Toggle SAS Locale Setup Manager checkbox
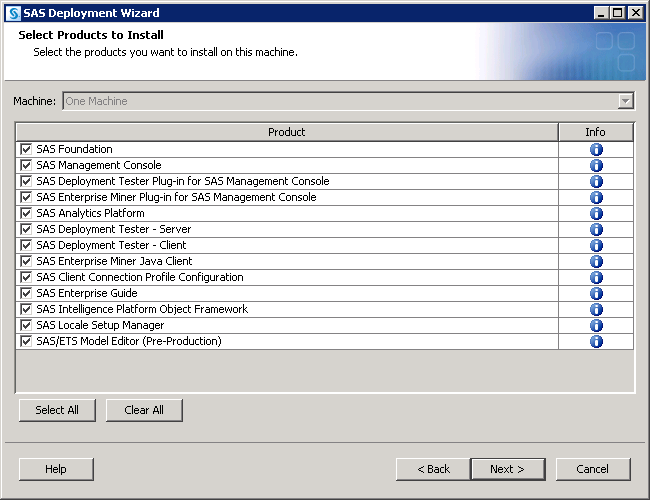 point(26,325)
